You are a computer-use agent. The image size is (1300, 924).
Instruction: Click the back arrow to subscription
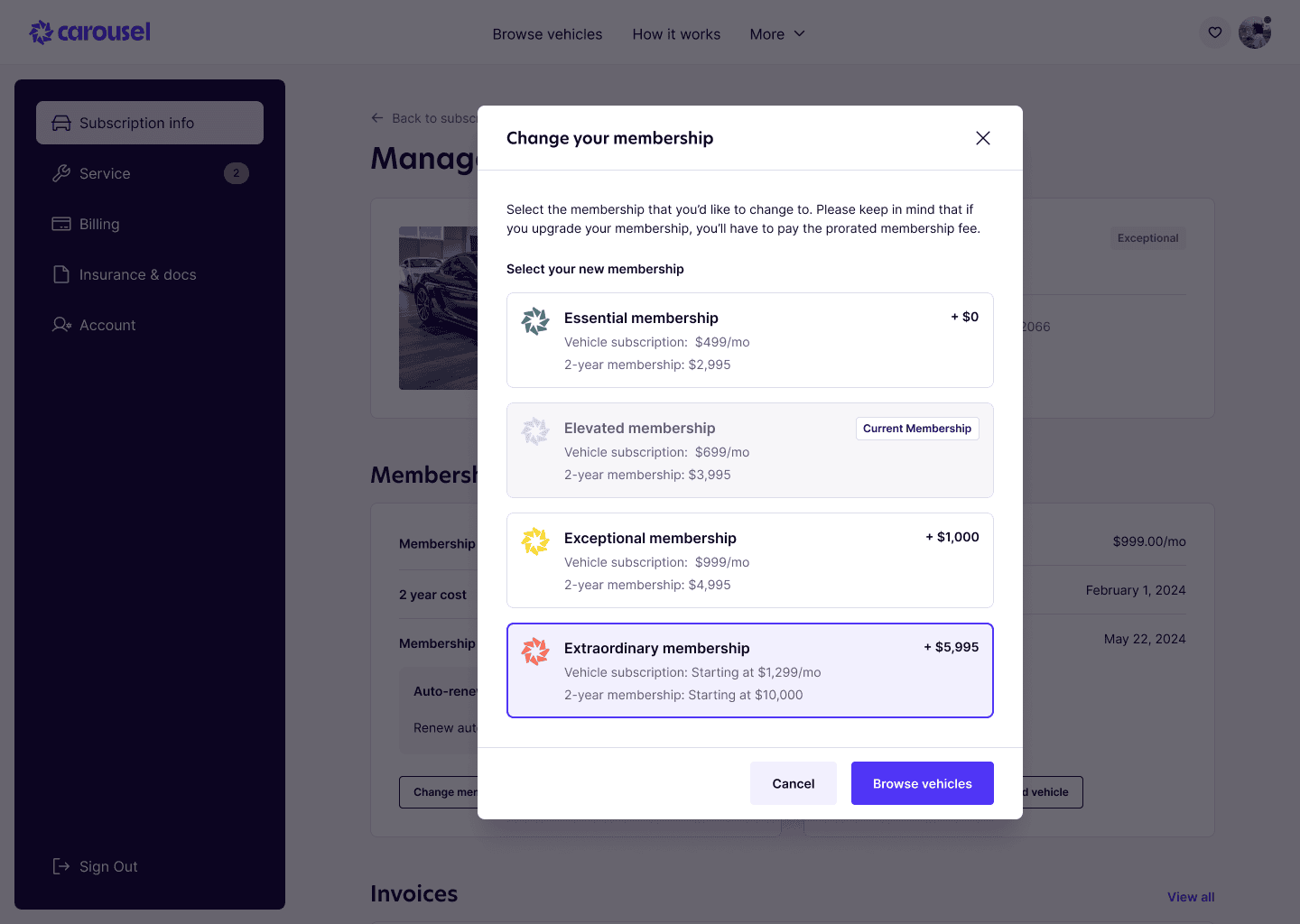point(377,118)
